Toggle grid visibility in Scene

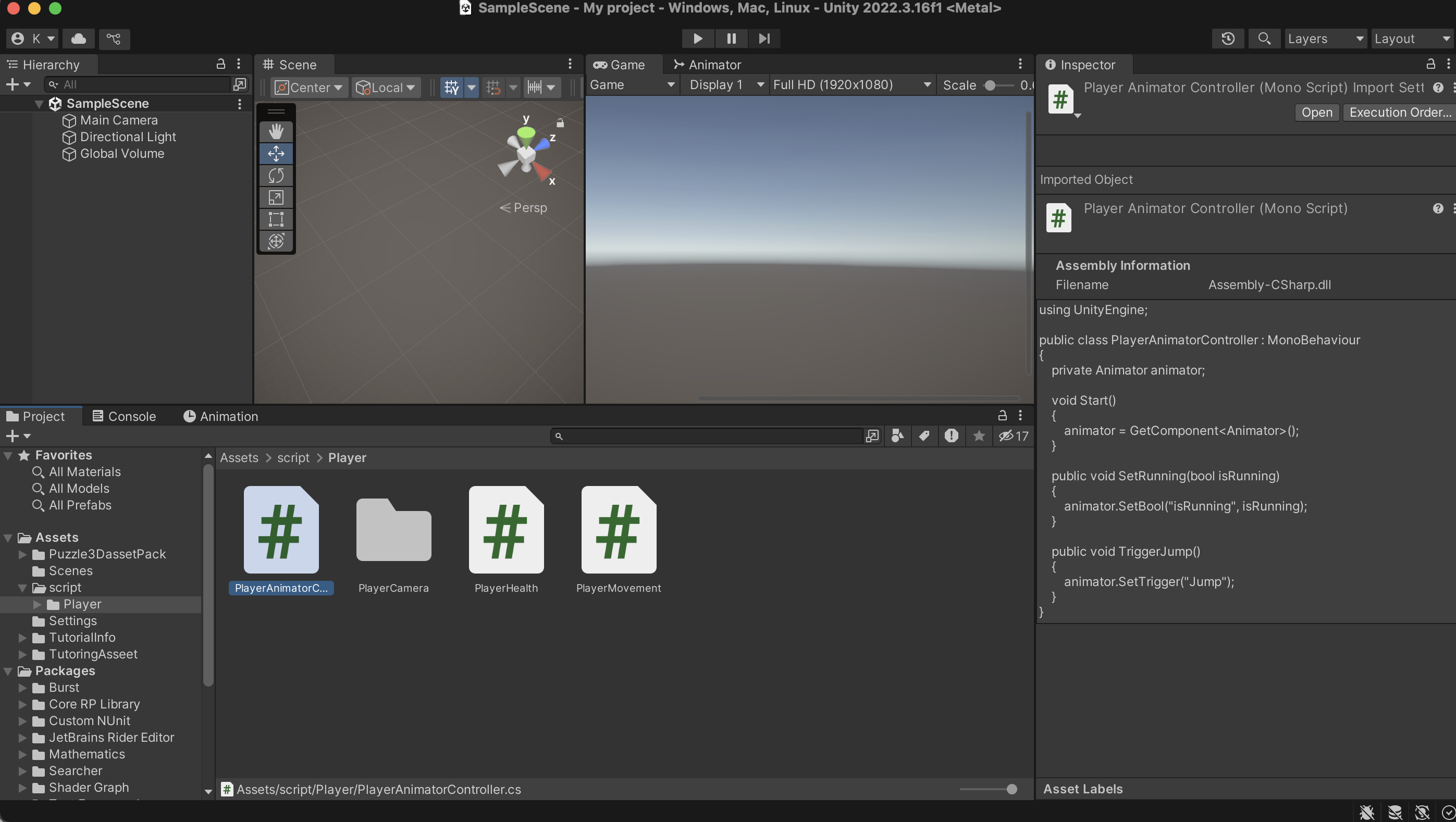pyautogui.click(x=451, y=88)
